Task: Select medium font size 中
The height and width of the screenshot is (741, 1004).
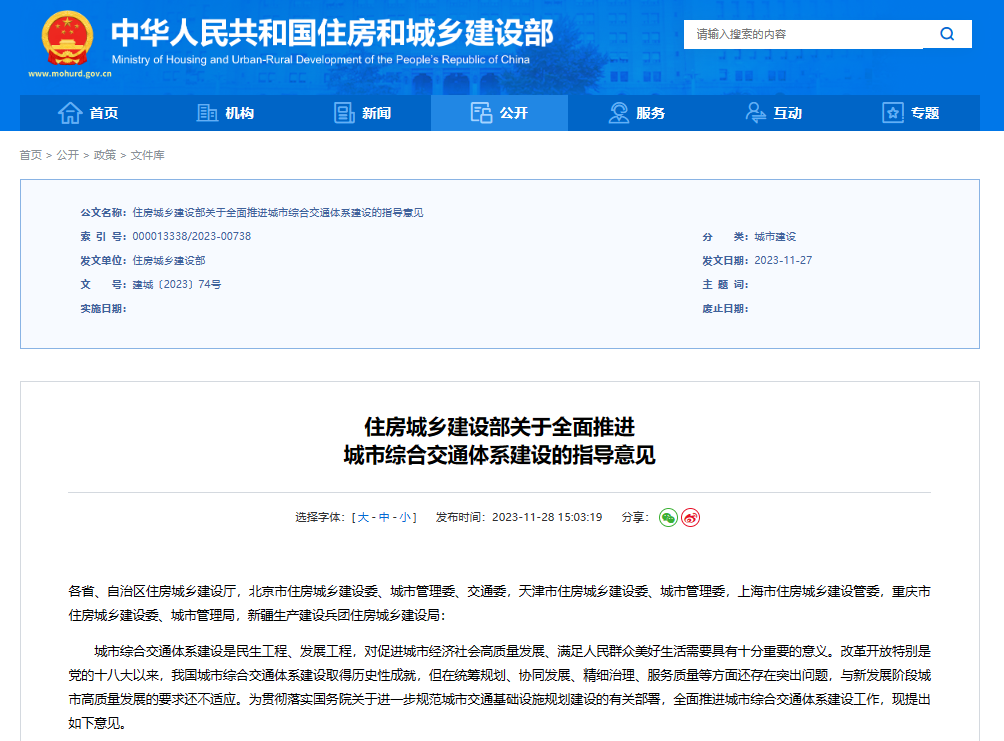Action: click(384, 517)
